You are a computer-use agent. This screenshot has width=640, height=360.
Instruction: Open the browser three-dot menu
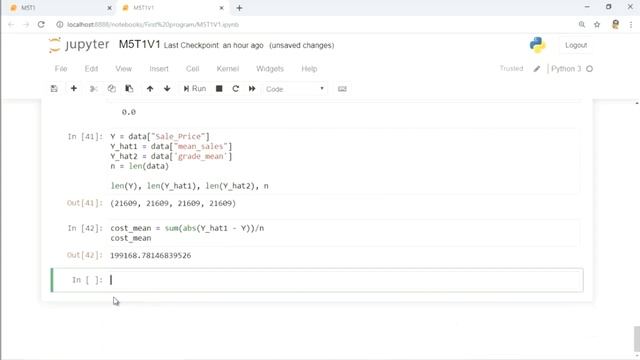coord(631,24)
